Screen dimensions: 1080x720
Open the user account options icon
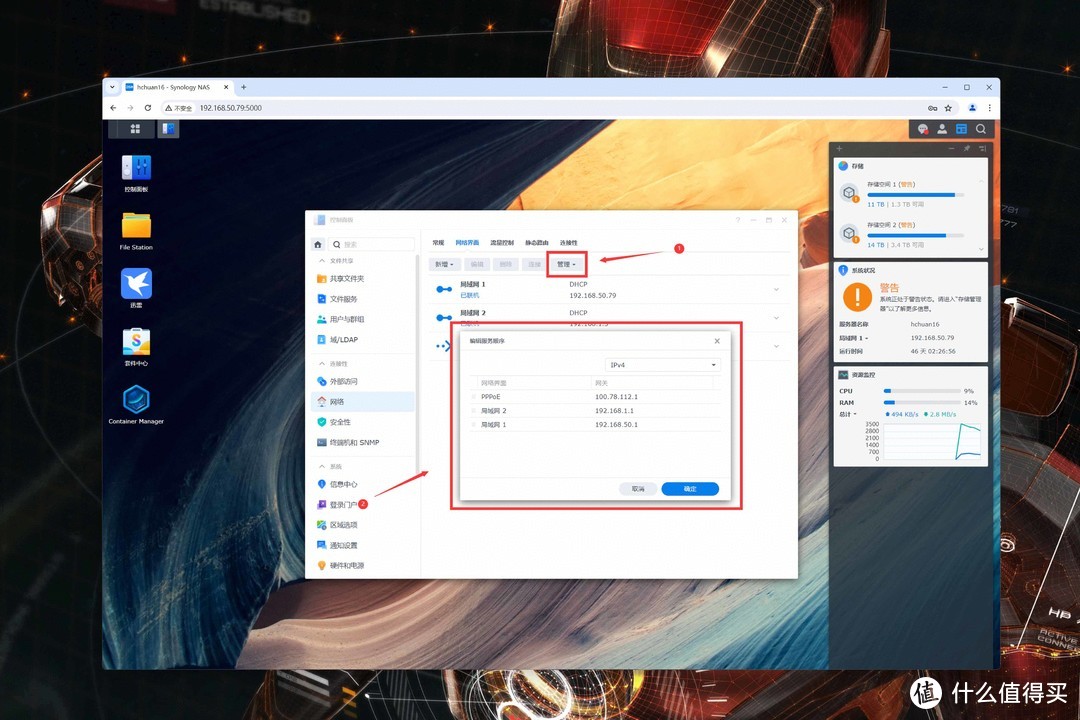pos(942,129)
